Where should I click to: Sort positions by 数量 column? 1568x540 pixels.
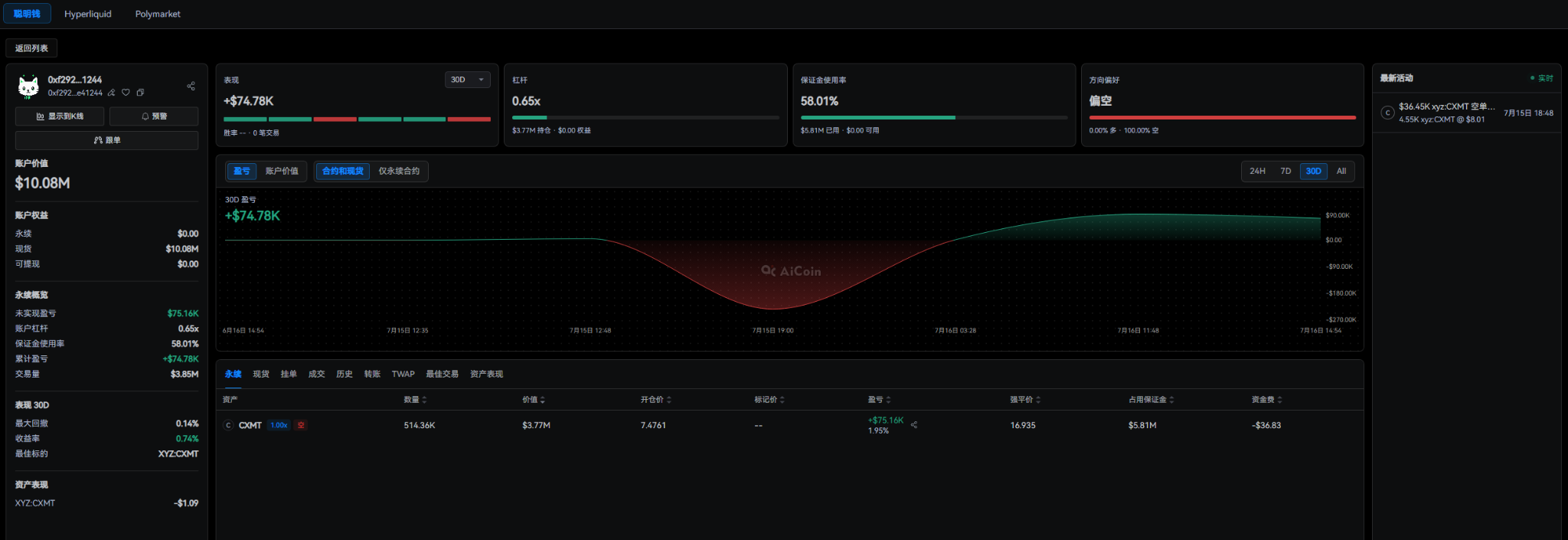(x=416, y=400)
